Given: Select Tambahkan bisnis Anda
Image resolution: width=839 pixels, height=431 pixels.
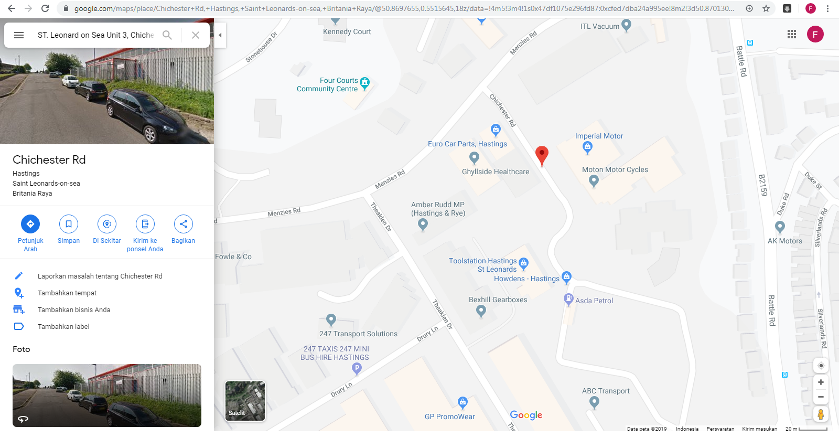Looking at the screenshot, I should pos(74,309).
